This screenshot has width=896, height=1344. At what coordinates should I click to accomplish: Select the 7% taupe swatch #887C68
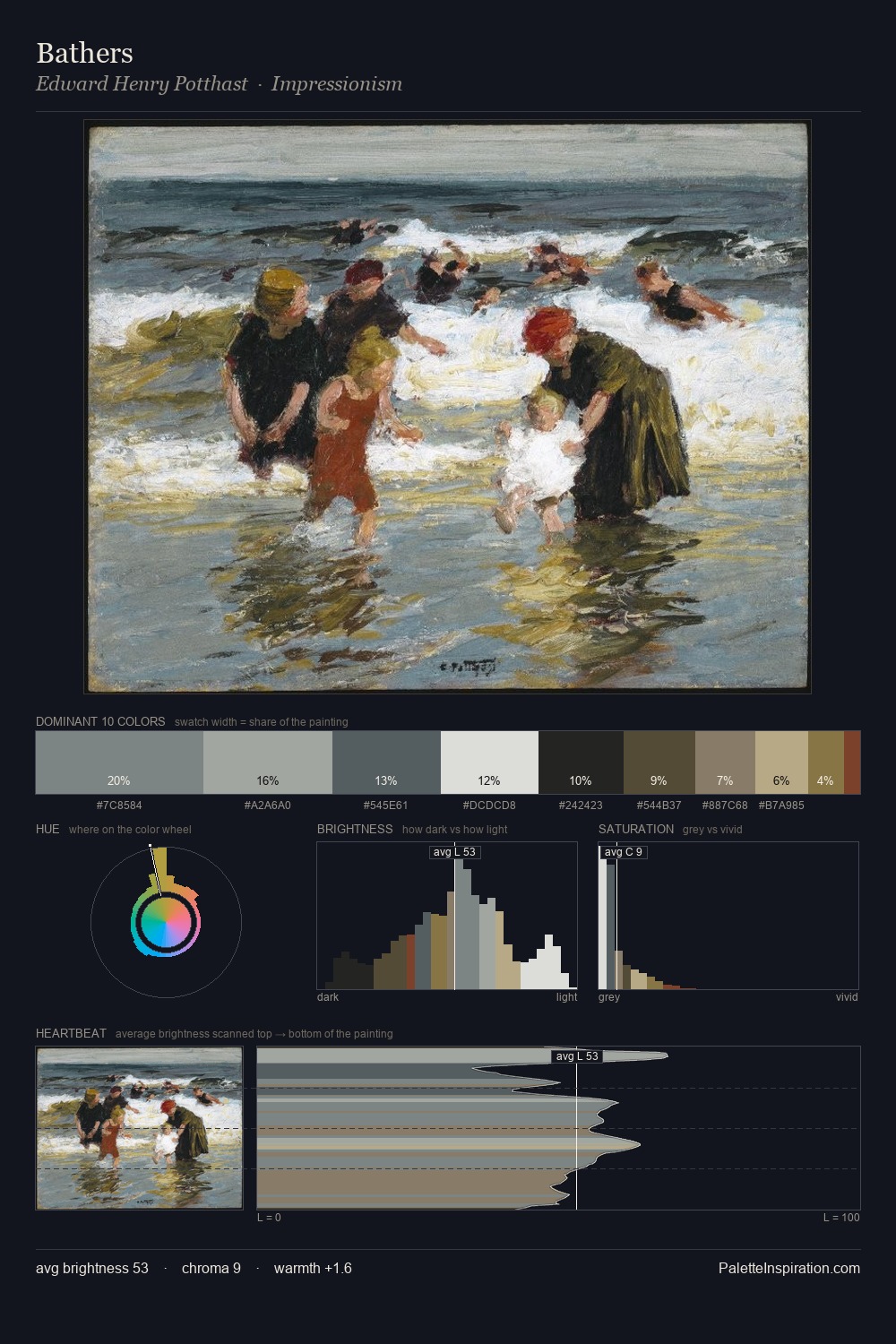point(725,762)
